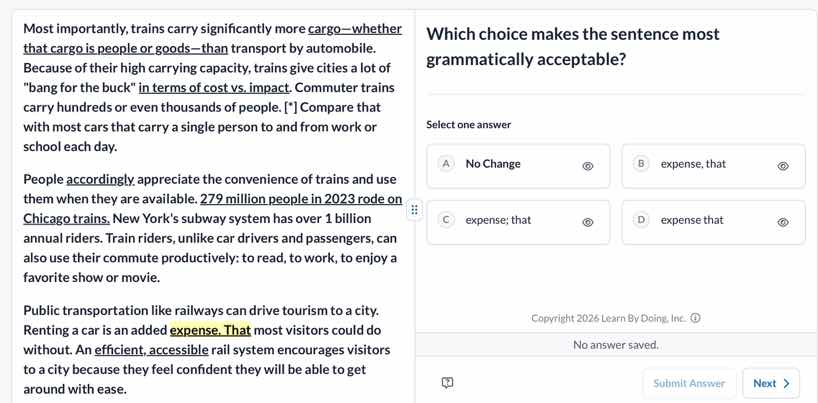Screen dimensions: 818x403
Task: Toggle eye icon beside 'expense; that'
Action: (x=588, y=222)
